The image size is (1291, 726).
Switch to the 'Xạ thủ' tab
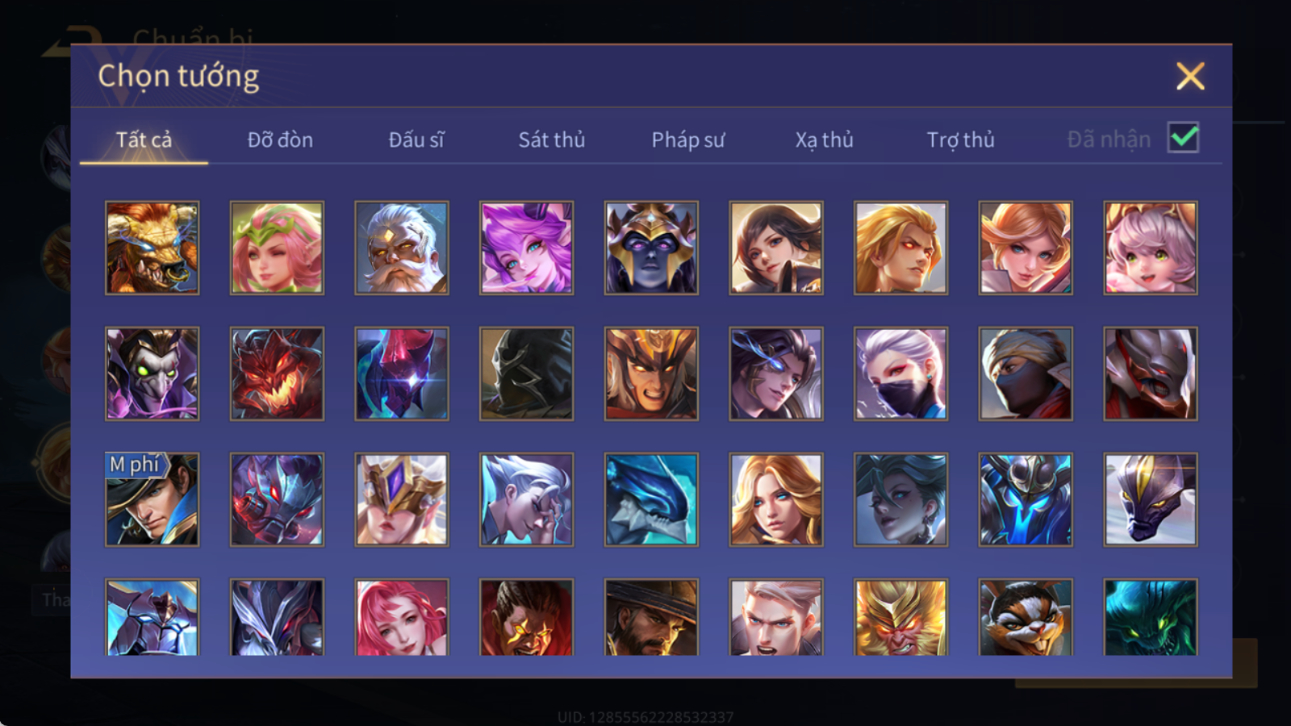[x=824, y=140]
